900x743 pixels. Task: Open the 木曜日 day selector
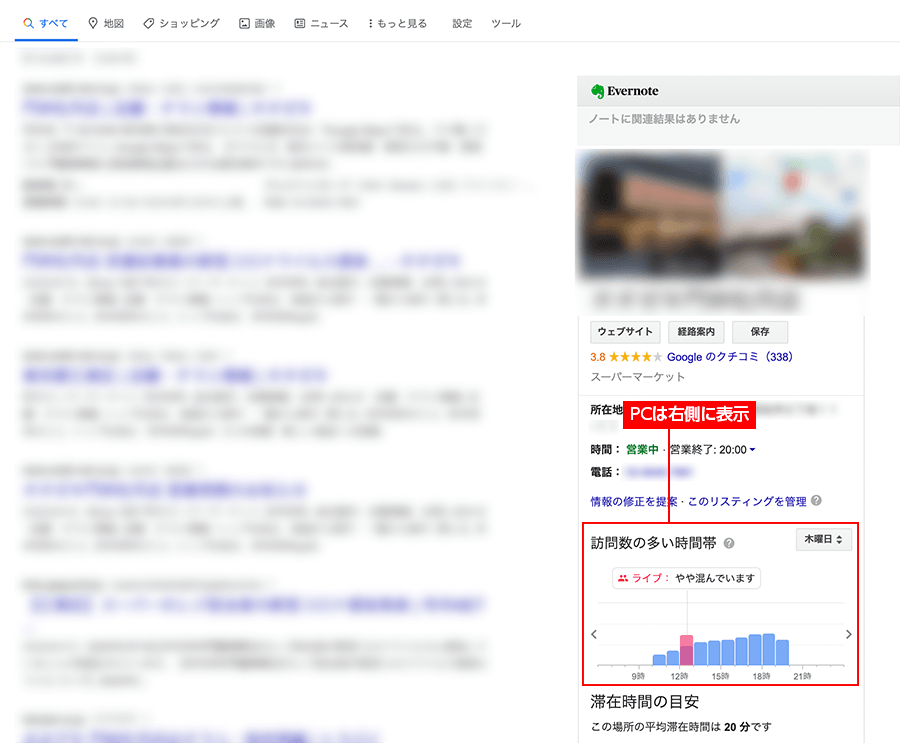coord(824,540)
